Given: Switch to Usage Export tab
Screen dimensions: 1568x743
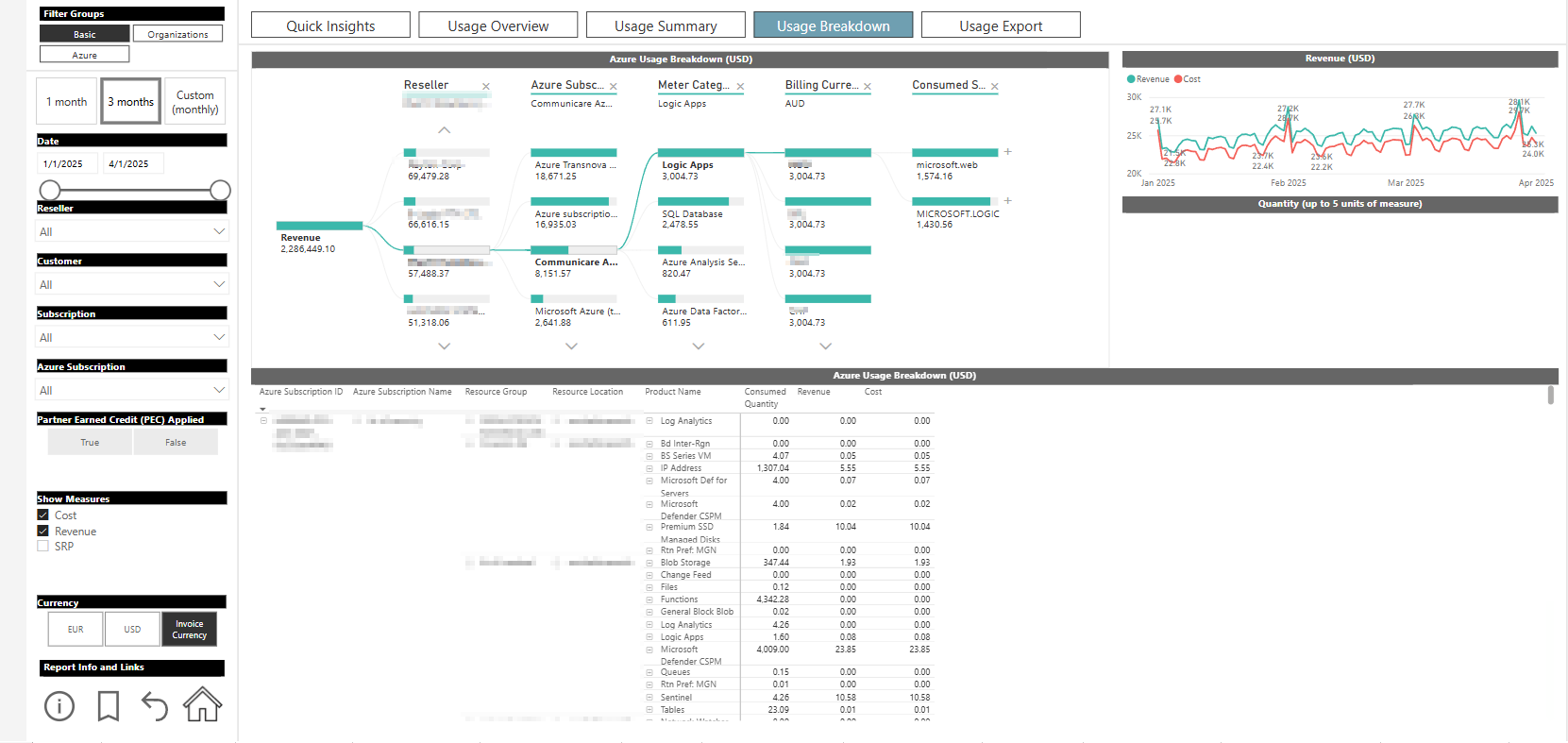Looking at the screenshot, I should tap(1001, 25).
